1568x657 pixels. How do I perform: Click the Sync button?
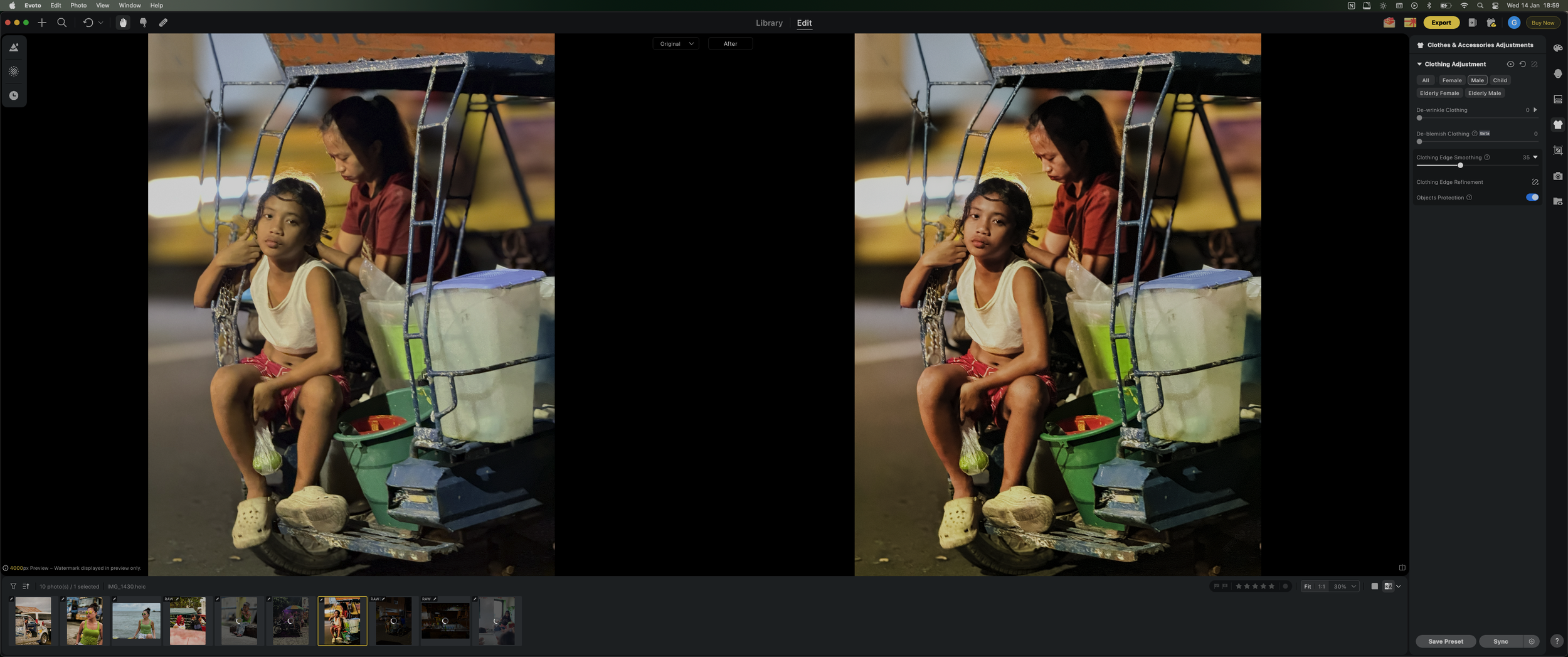[x=1500, y=641]
